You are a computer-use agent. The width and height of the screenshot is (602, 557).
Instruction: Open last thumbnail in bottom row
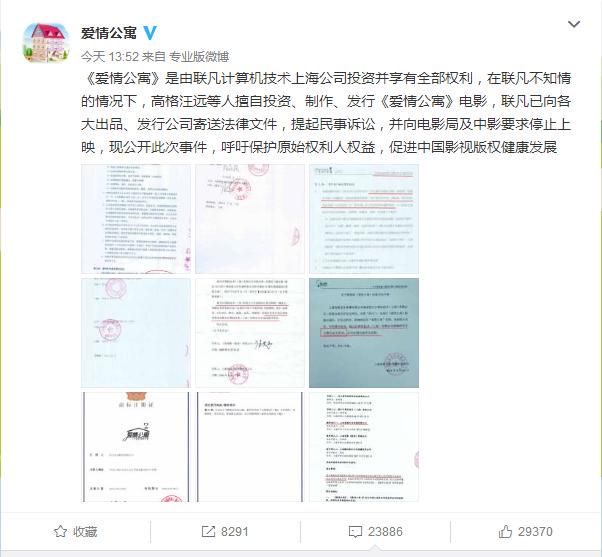[364, 447]
